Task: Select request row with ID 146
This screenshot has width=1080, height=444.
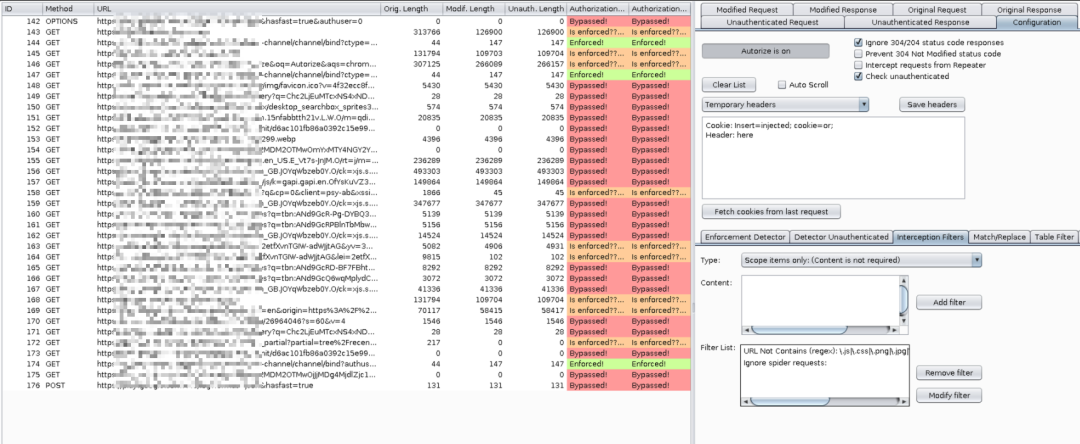Action: click(346, 64)
